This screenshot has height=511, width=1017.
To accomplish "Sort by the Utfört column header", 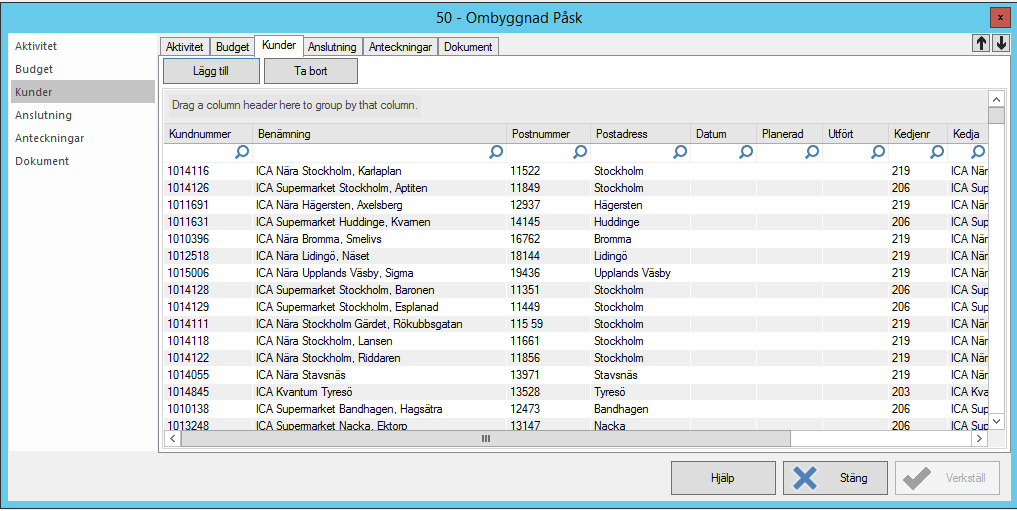I will 856,134.
